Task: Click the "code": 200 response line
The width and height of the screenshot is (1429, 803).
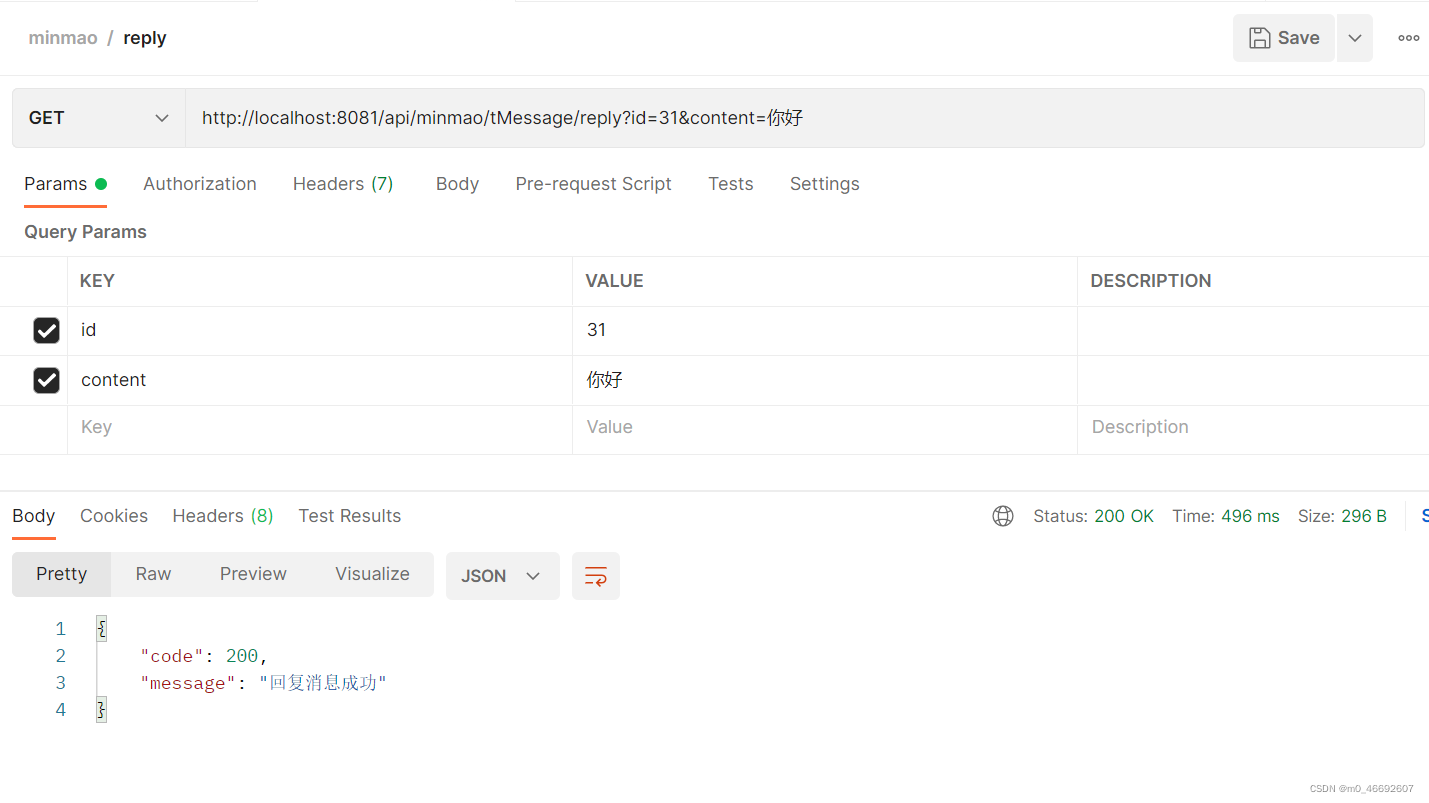Action: click(x=205, y=656)
